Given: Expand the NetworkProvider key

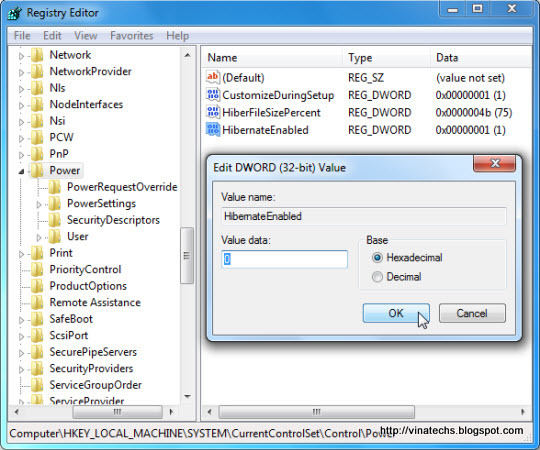Looking at the screenshot, I should coord(21,72).
